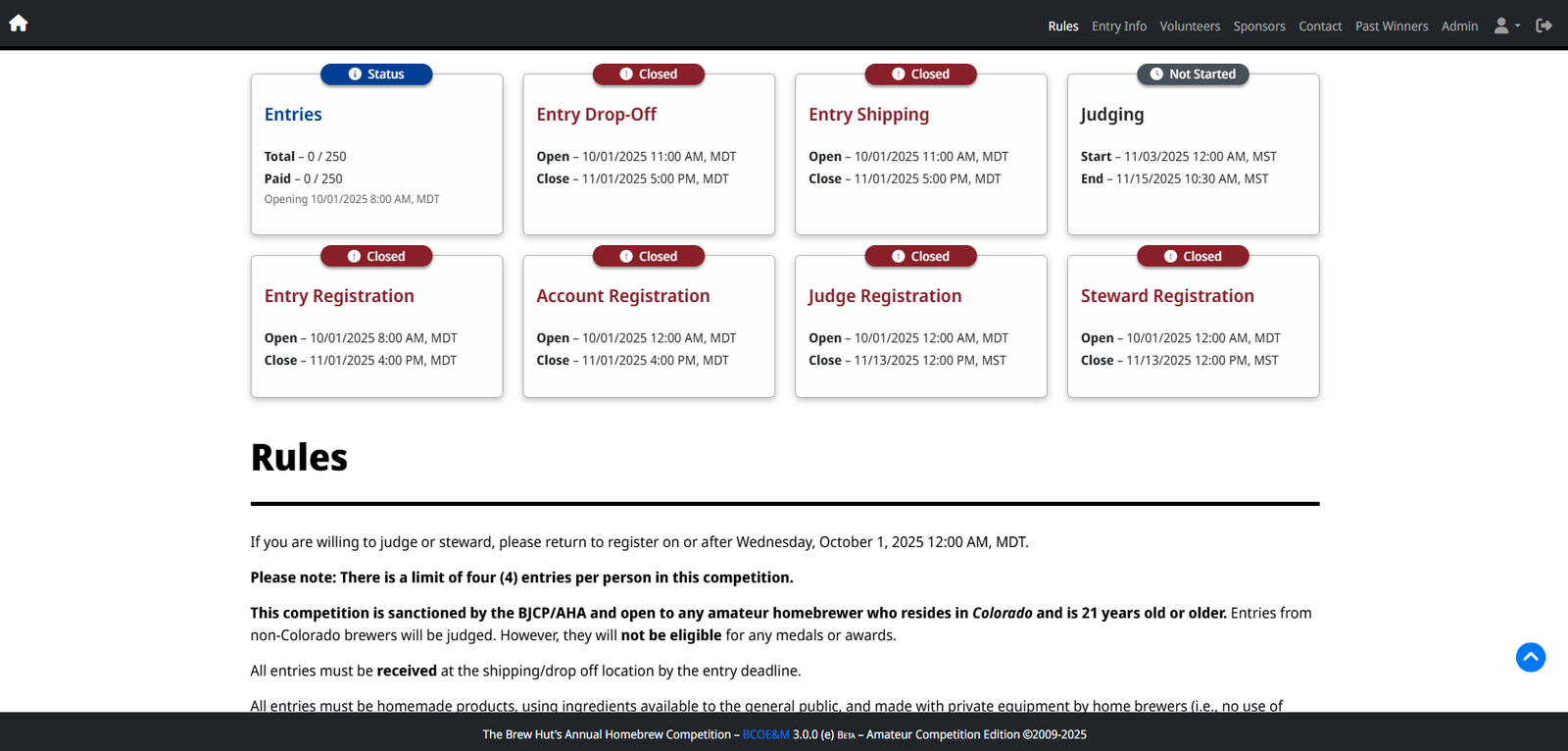Open the user account dropdown menu
Image resolution: width=1568 pixels, height=751 pixels.
point(1506,26)
